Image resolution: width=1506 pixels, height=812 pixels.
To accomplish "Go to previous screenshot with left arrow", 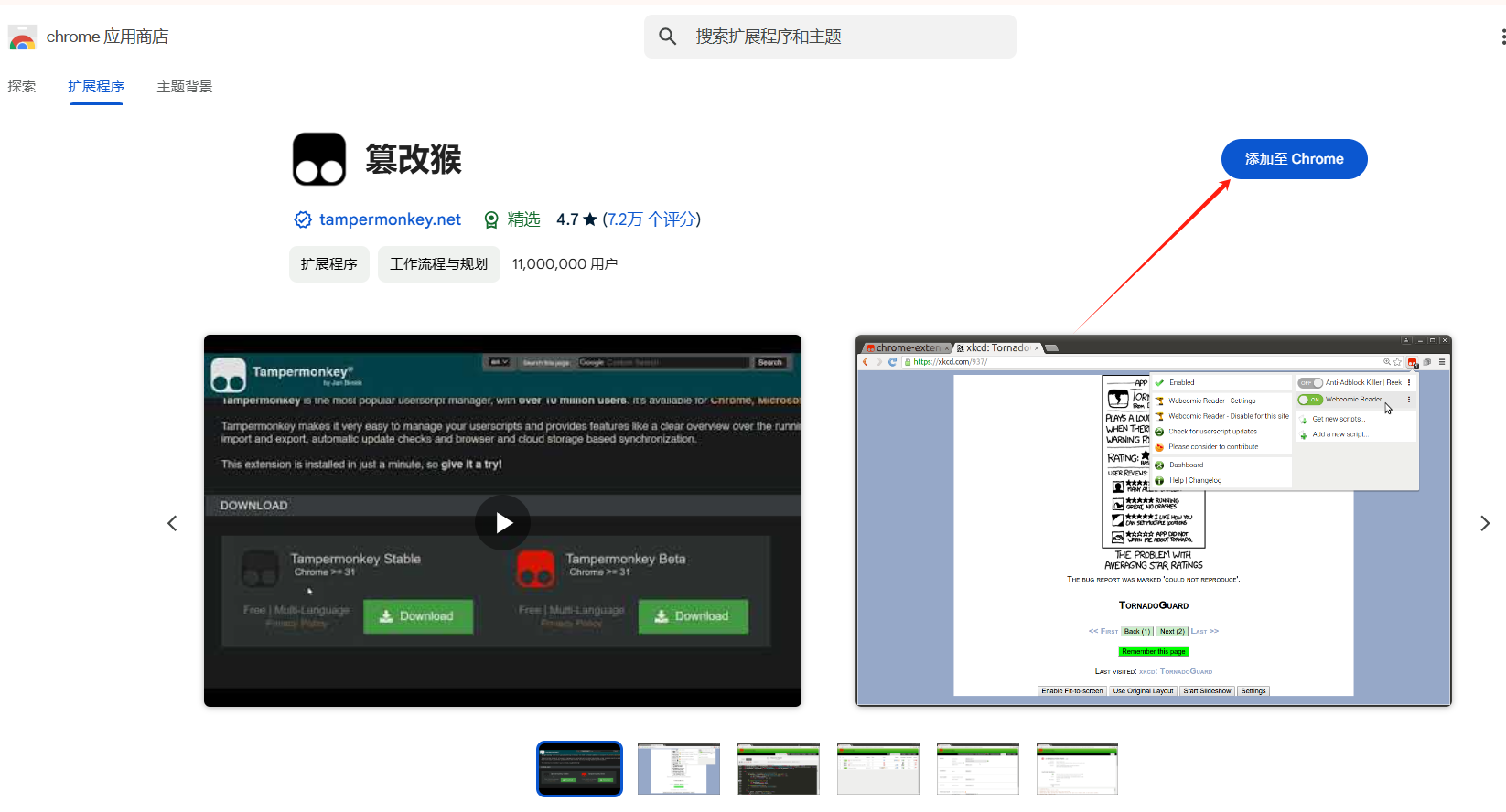I will click(x=172, y=523).
